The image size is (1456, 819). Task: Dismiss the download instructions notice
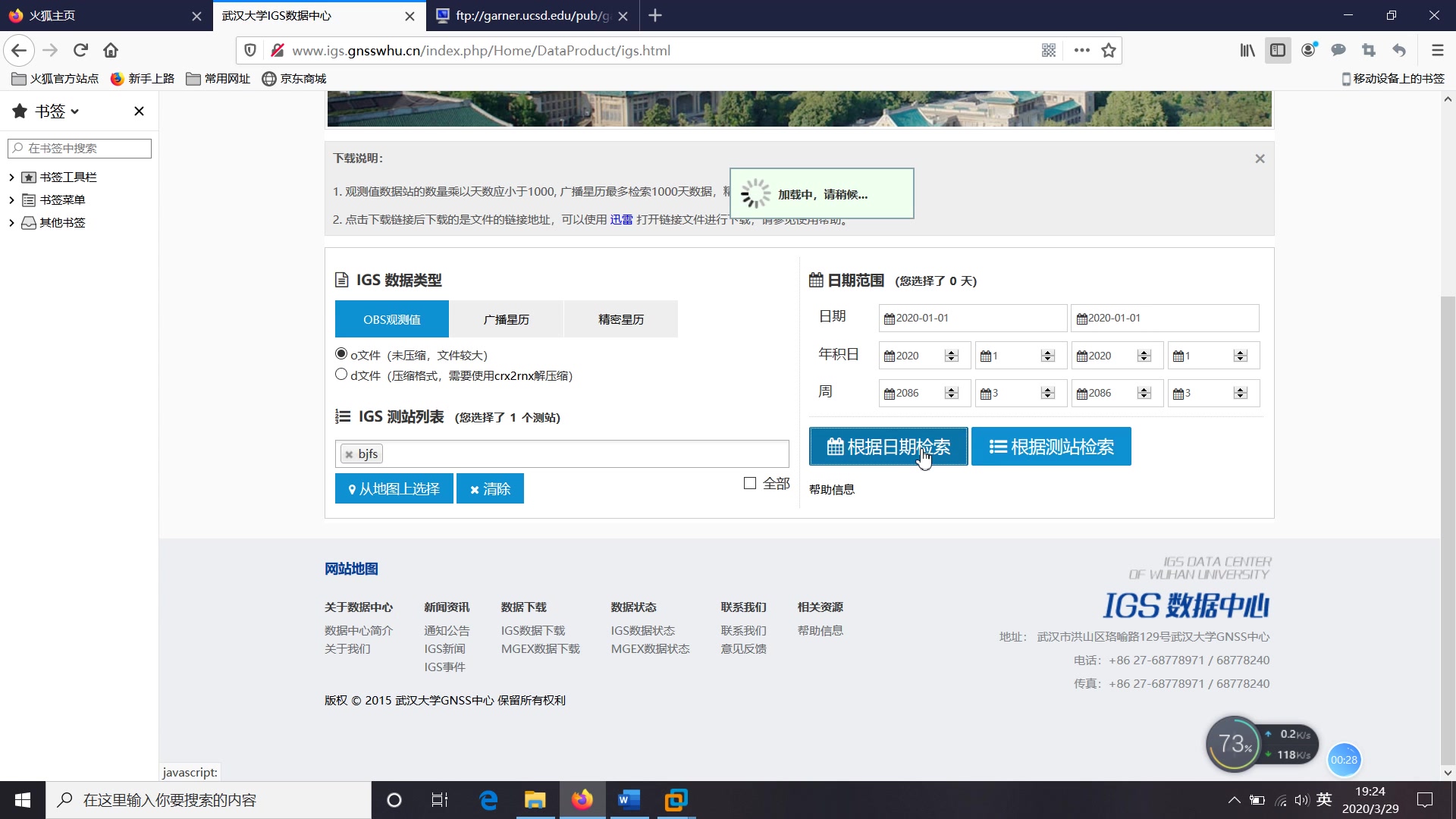coord(1260,158)
